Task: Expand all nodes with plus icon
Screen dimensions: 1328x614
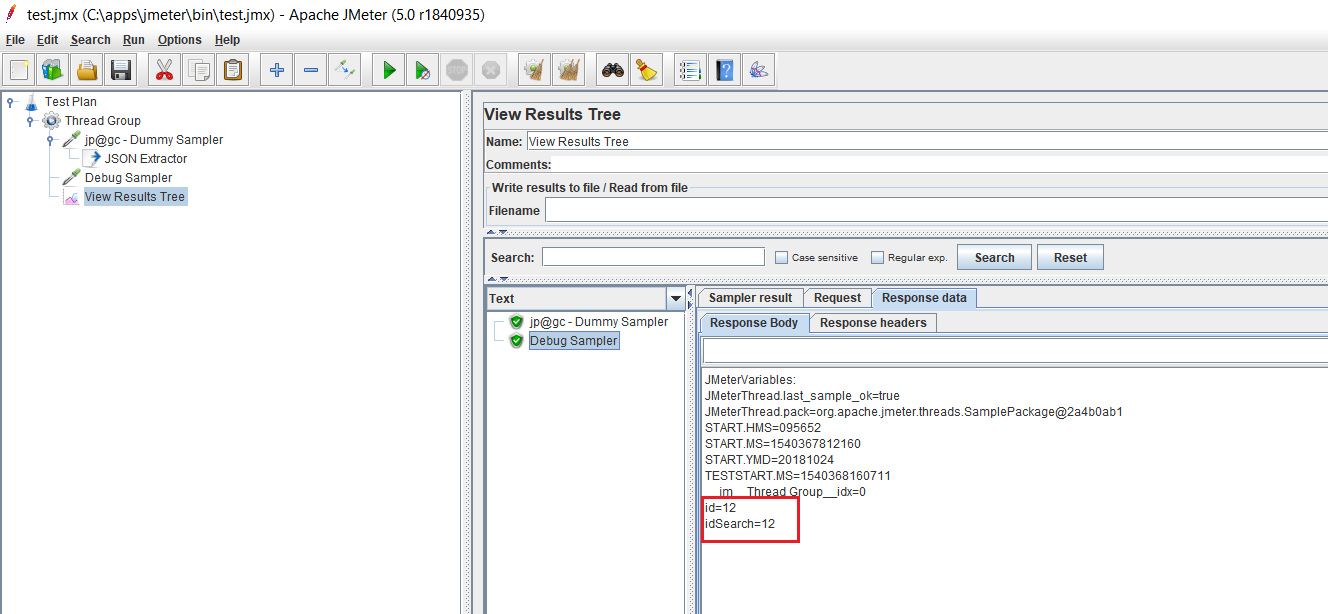Action: tap(277, 70)
